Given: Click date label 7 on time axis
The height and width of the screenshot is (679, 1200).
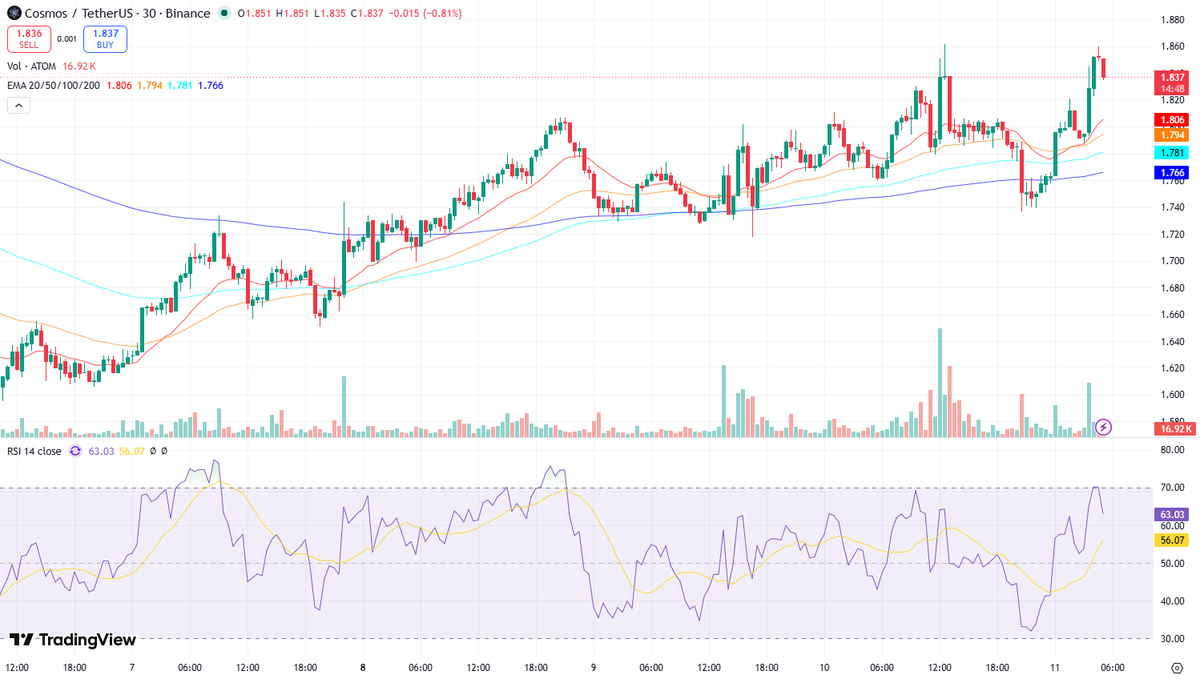Looking at the screenshot, I should pos(132,667).
